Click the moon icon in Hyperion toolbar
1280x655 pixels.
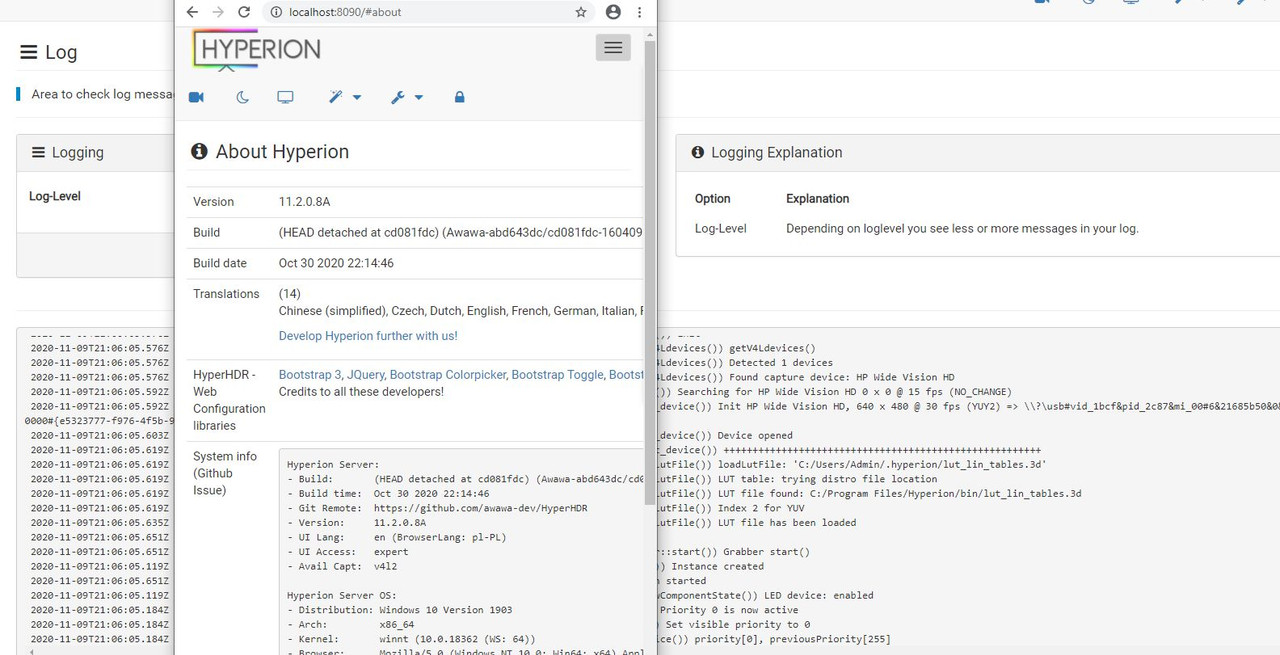coord(243,97)
